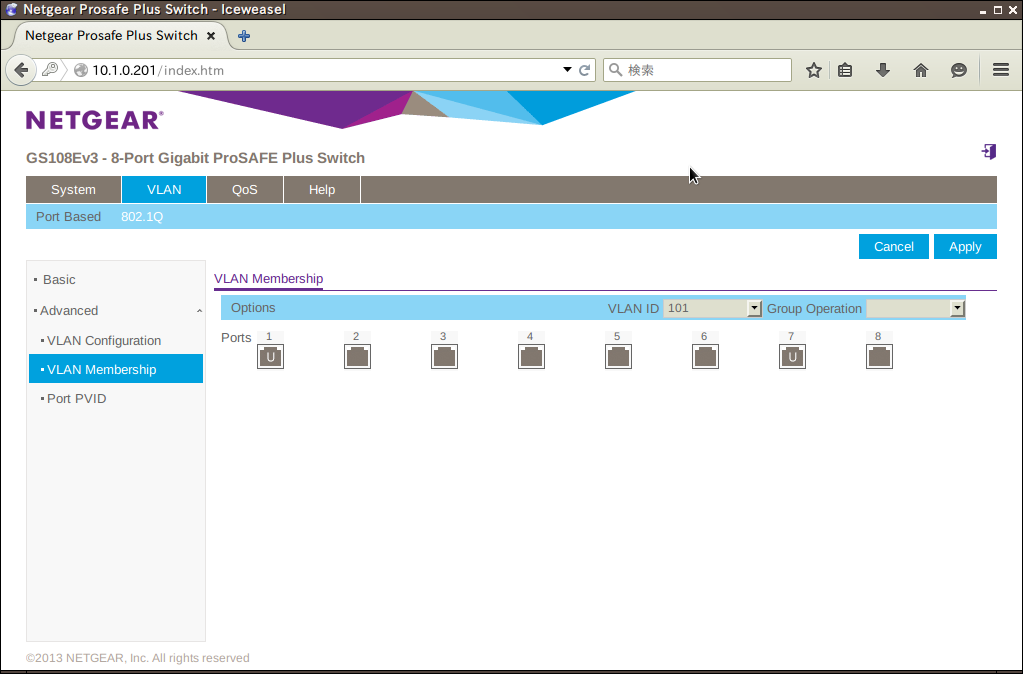Image resolution: width=1023 pixels, height=674 pixels.
Task: Show bookmarks list
Action: pos(845,70)
